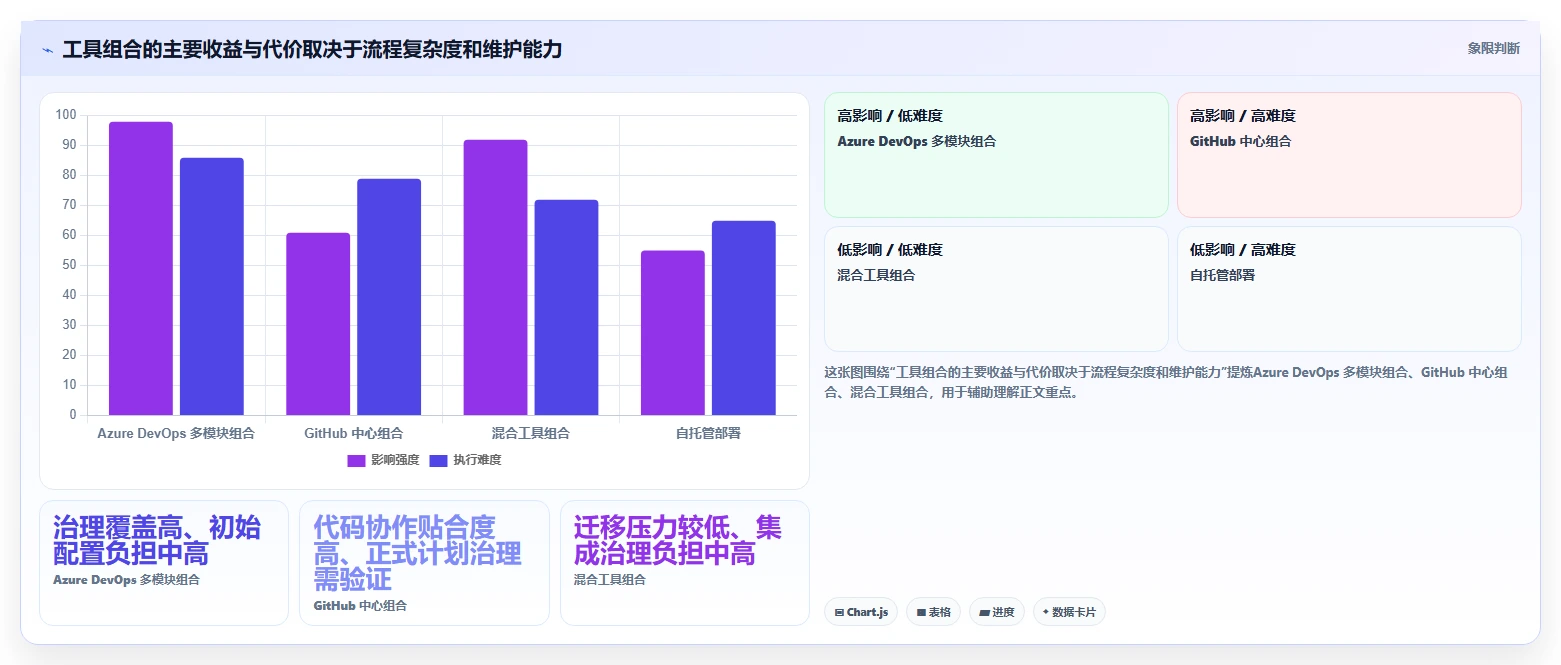Click the x-axis label Azure DevOps 多模块组合

tap(176, 433)
